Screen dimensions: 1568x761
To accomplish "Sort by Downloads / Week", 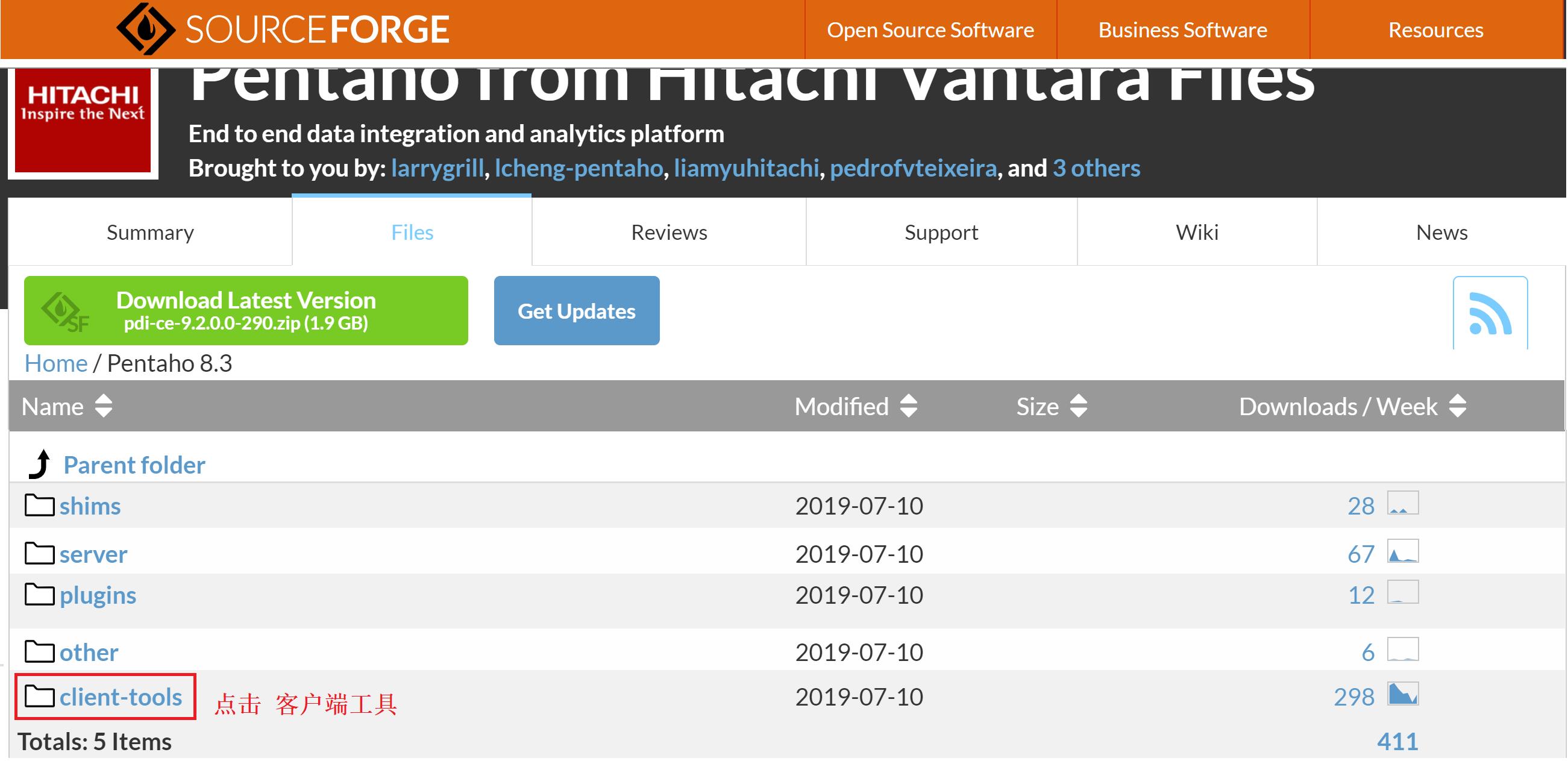I will pyautogui.click(x=1352, y=406).
